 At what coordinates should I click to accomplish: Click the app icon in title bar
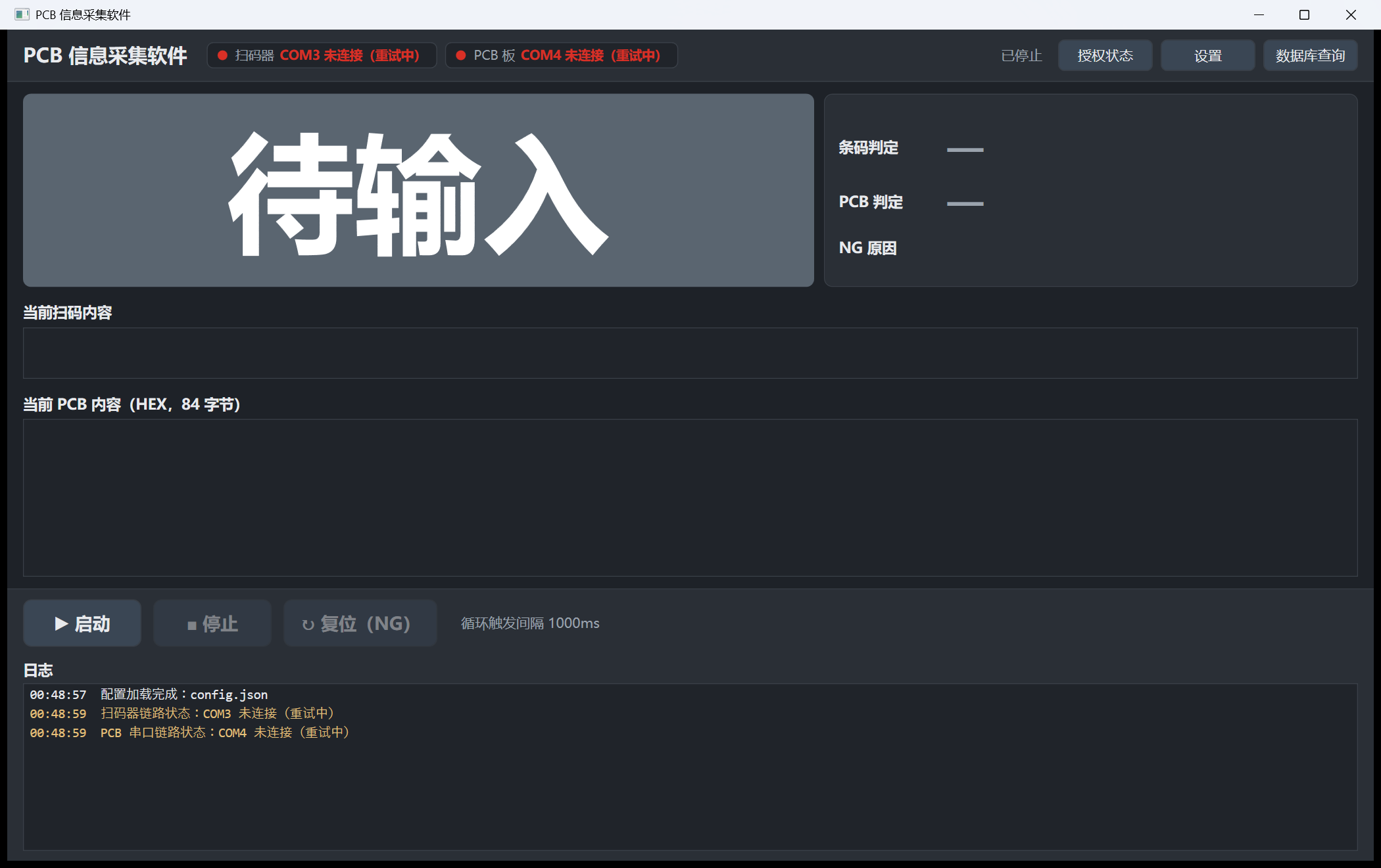tap(22, 14)
